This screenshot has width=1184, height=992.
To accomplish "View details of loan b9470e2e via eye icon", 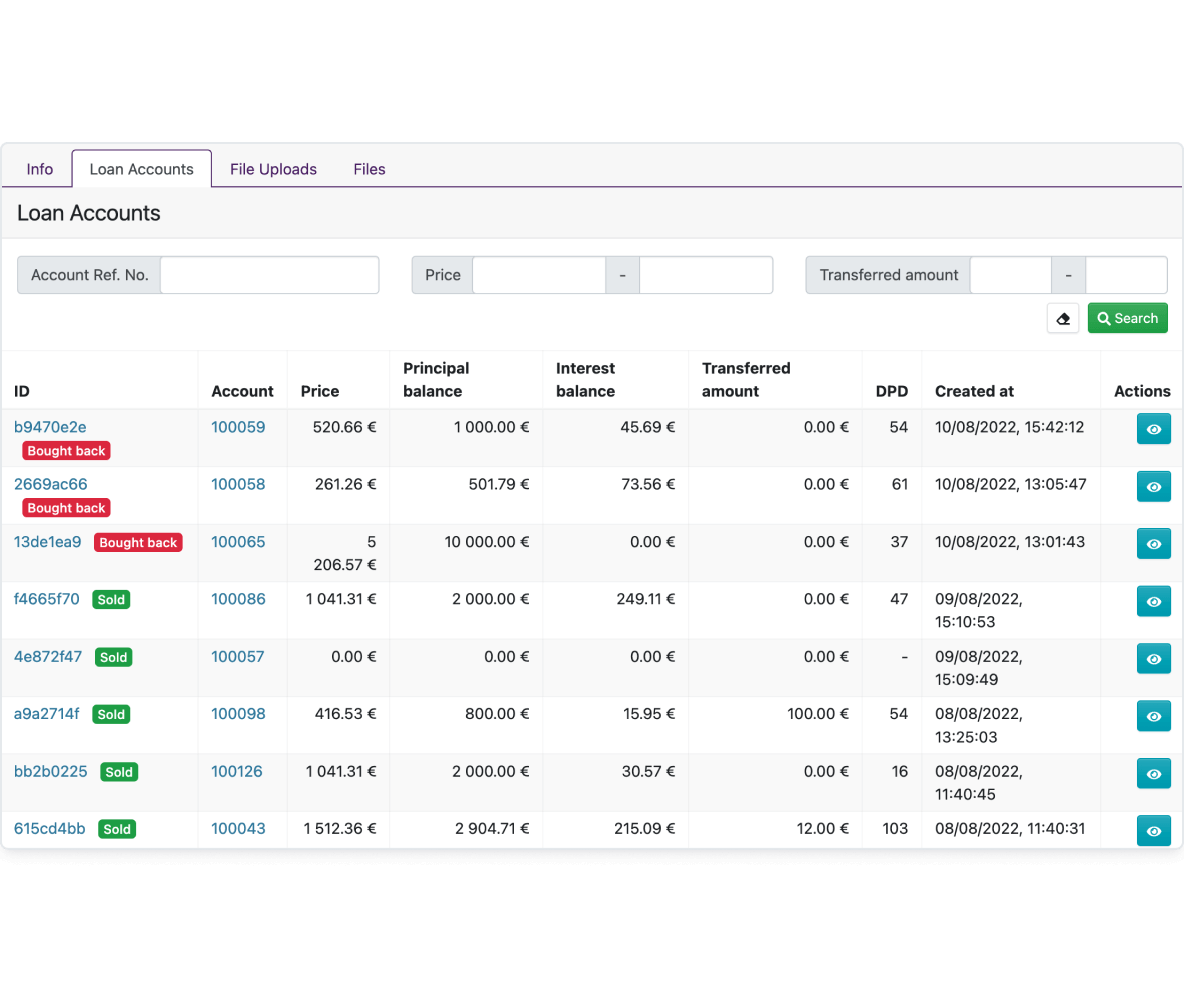I will (1153, 429).
